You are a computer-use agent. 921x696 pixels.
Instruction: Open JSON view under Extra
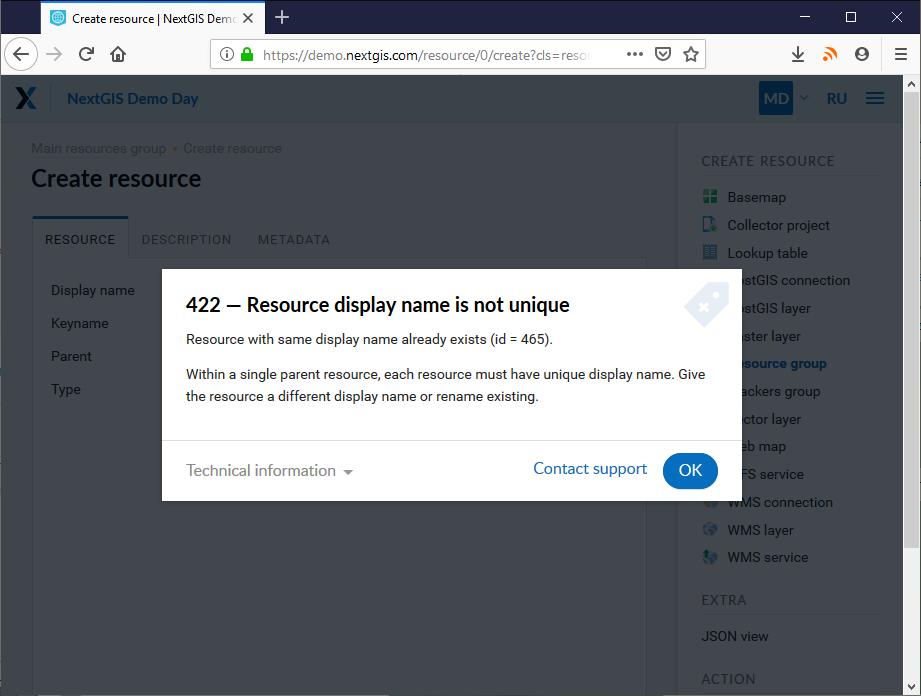point(735,636)
